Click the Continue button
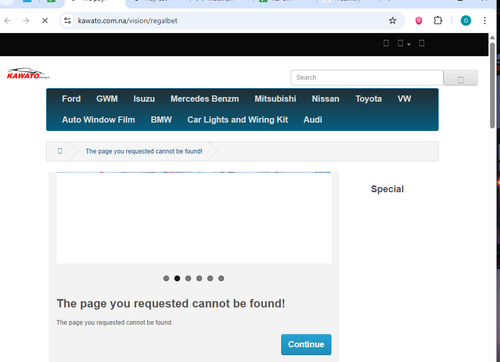Image resolution: width=500 pixels, height=362 pixels. 306,344
